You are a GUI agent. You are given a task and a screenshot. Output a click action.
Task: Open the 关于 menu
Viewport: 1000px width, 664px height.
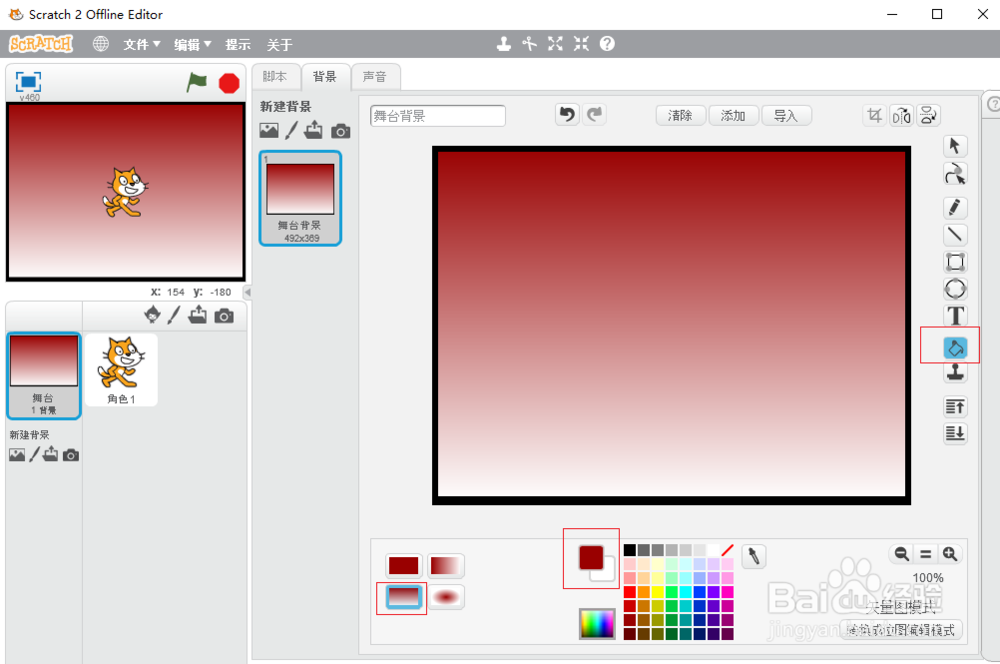pos(279,44)
